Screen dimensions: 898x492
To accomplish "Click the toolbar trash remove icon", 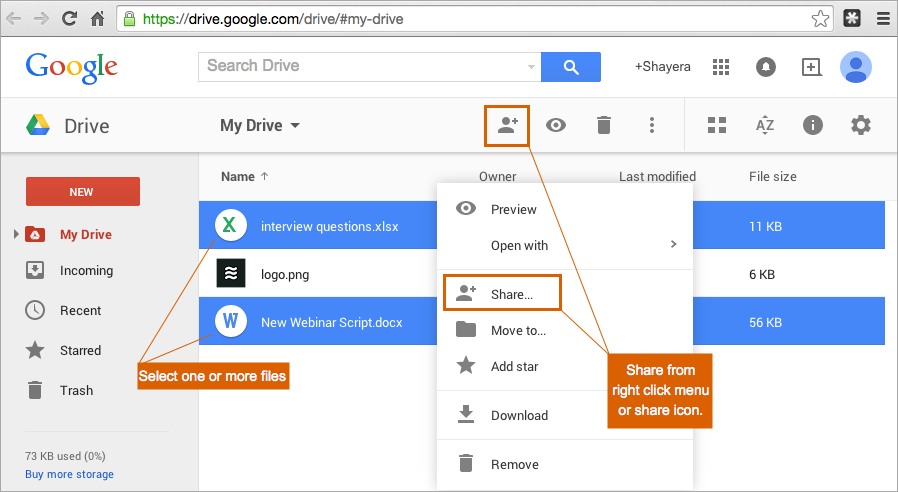I will coord(604,125).
